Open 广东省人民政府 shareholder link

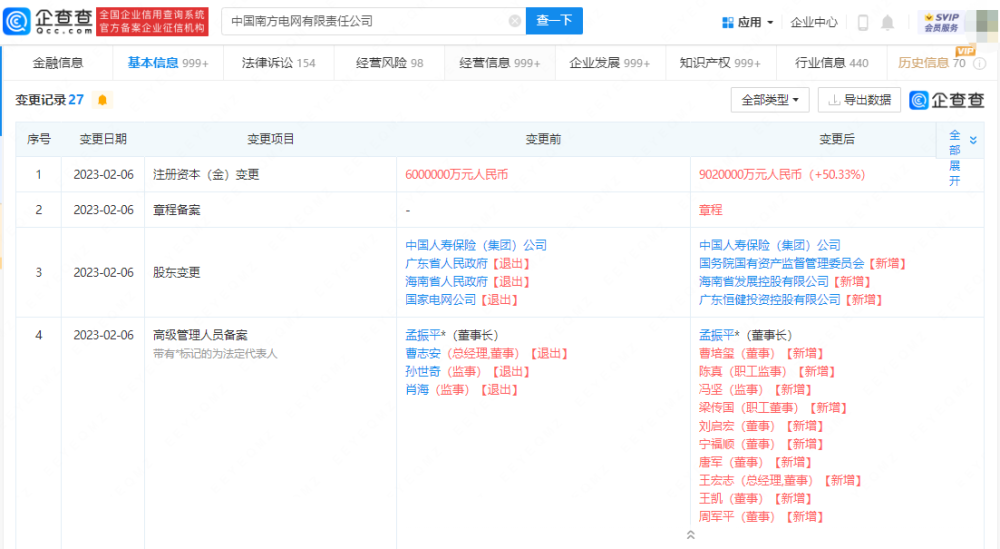446,263
